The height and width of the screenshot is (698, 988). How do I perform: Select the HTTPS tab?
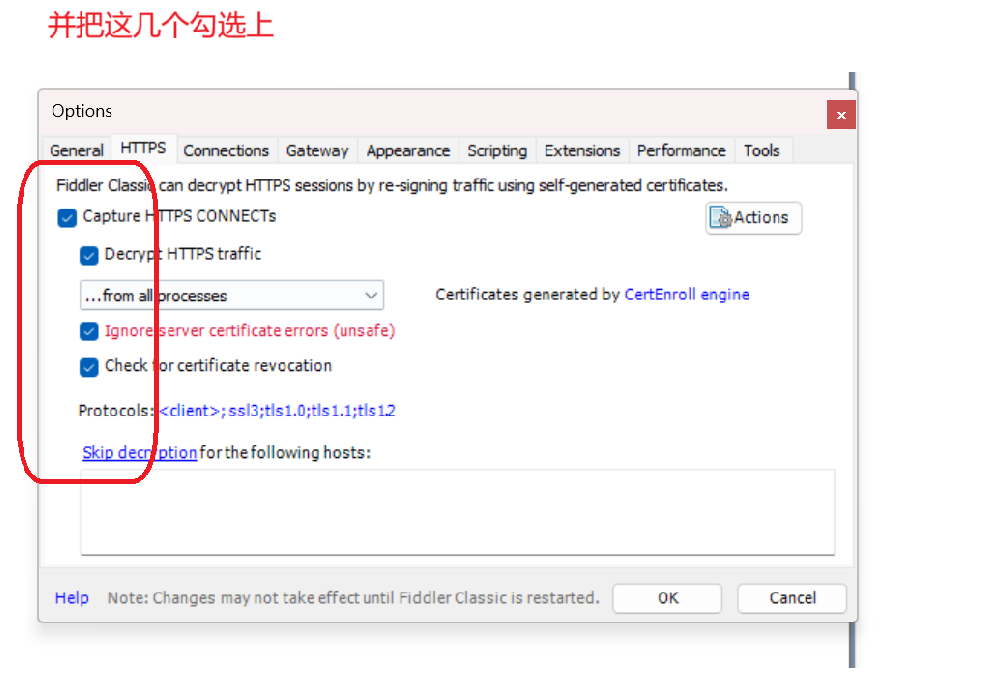click(144, 149)
